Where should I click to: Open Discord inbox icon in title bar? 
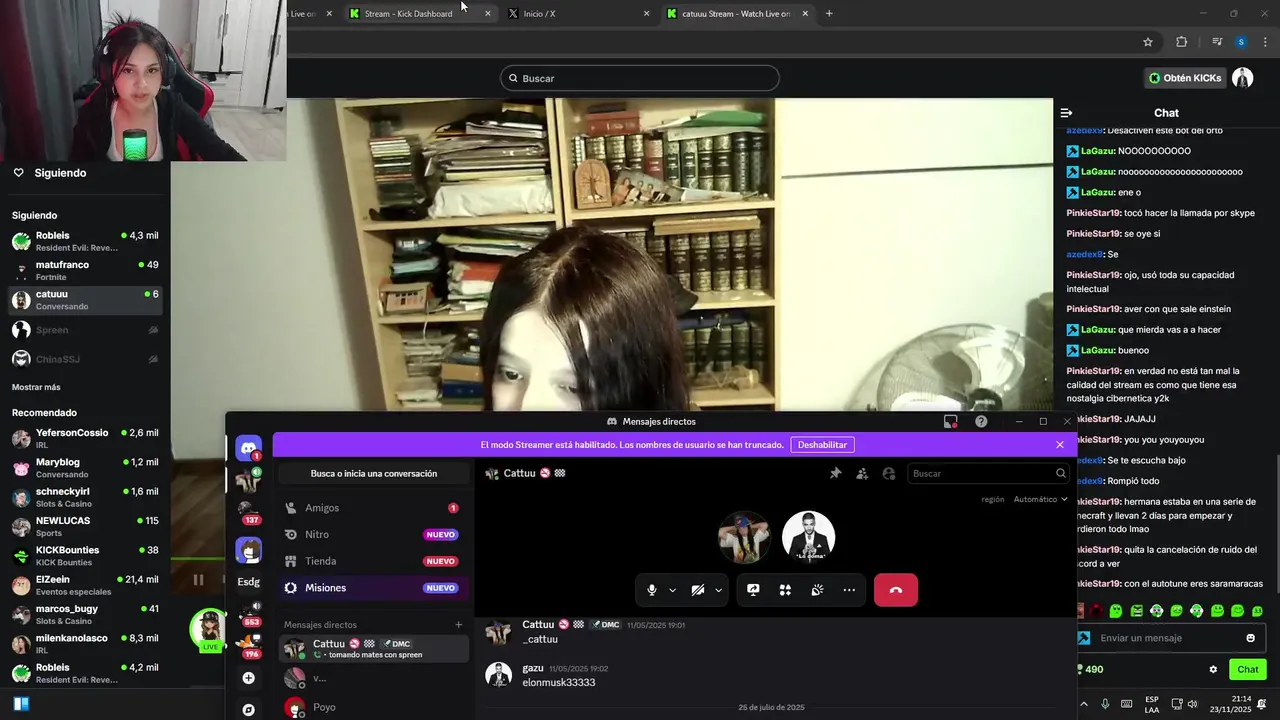pos(951,421)
